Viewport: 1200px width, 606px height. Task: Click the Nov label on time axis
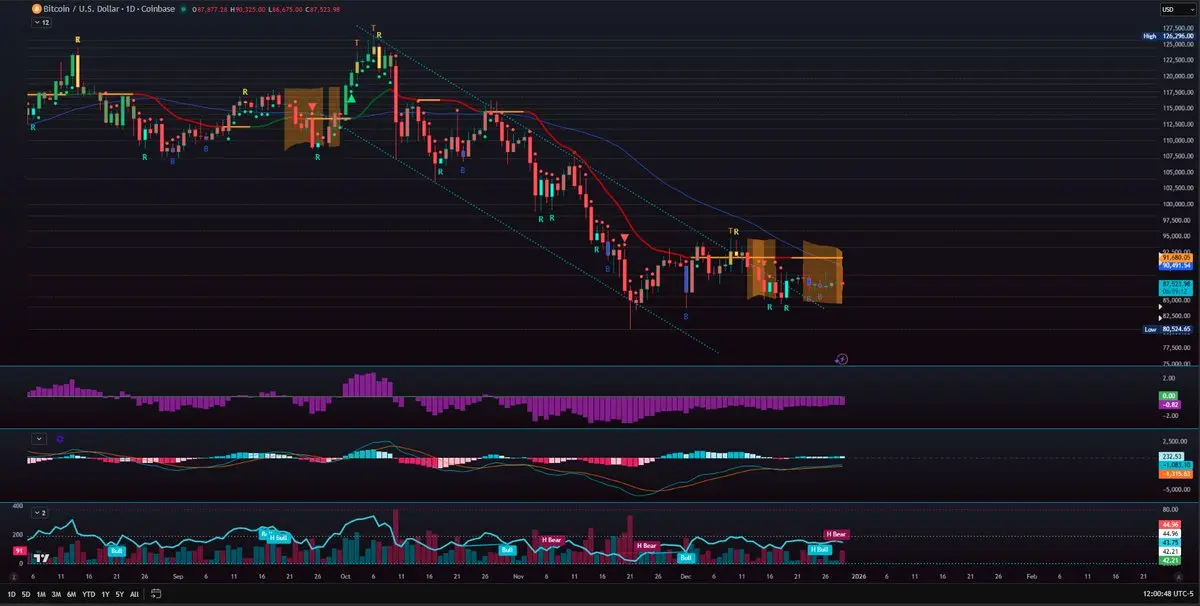(518, 577)
